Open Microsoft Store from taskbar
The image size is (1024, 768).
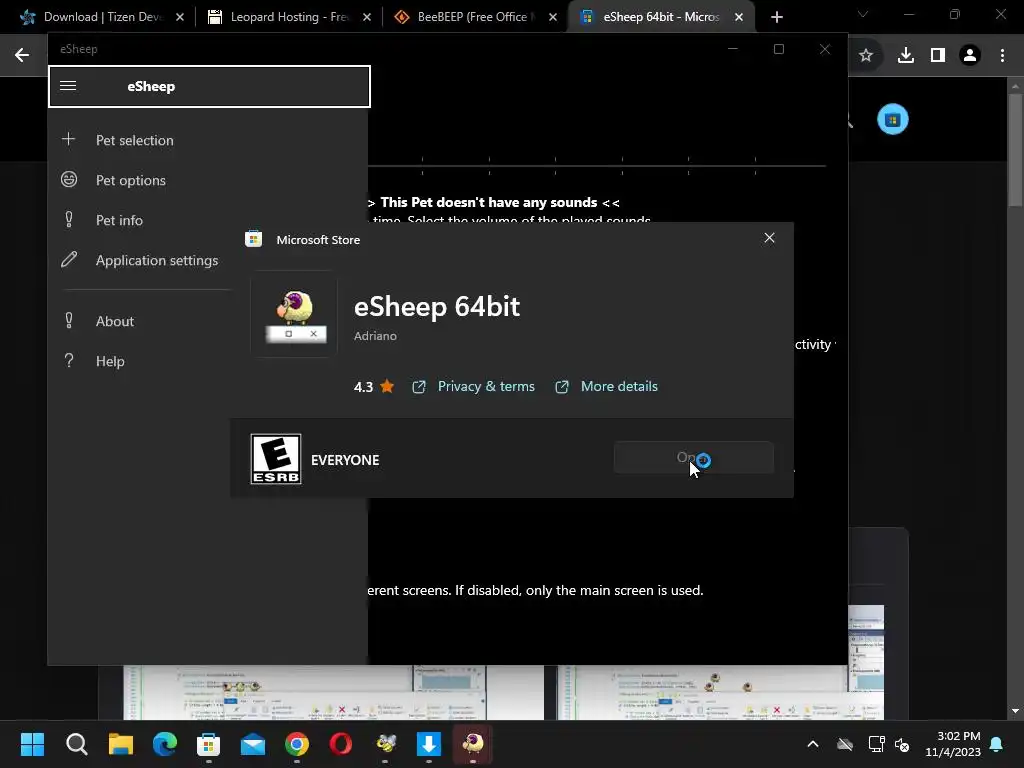click(x=208, y=744)
